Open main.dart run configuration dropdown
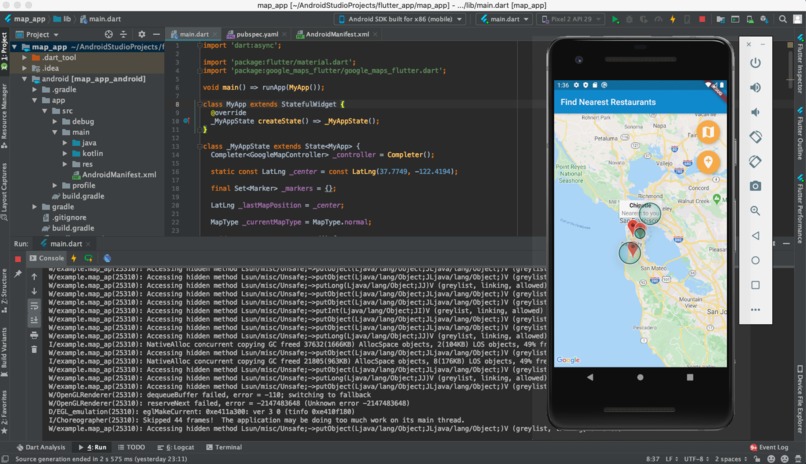The width and height of the screenshot is (806, 464). (504, 20)
